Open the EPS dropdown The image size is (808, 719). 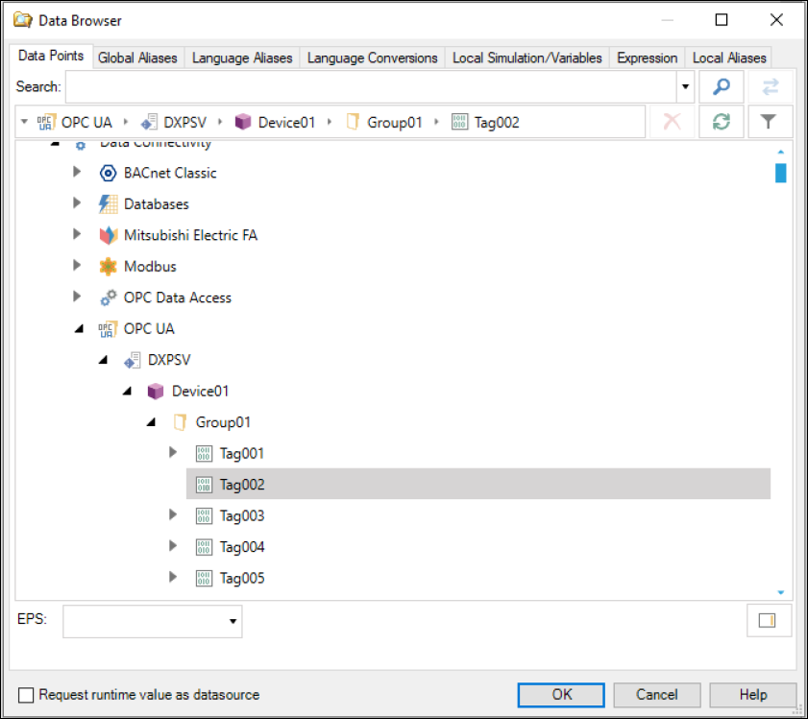(233, 621)
